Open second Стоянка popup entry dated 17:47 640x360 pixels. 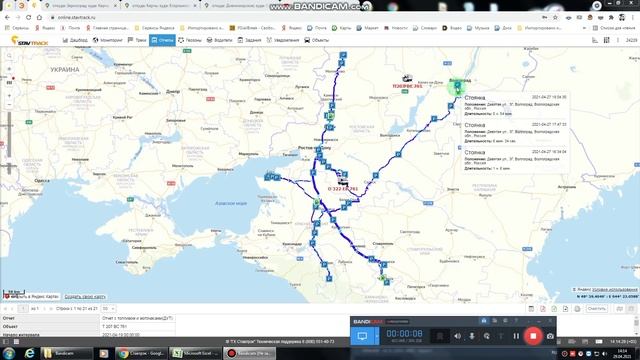515,133
